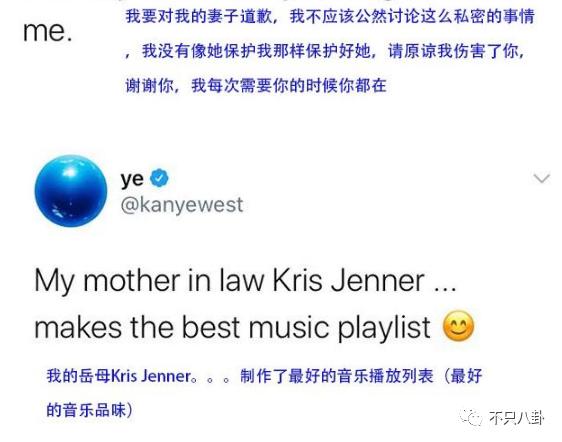Select the 我要对我的妻子道歉 translation line
Image resolution: width=562 pixels, height=442 pixels.
coord(330,17)
